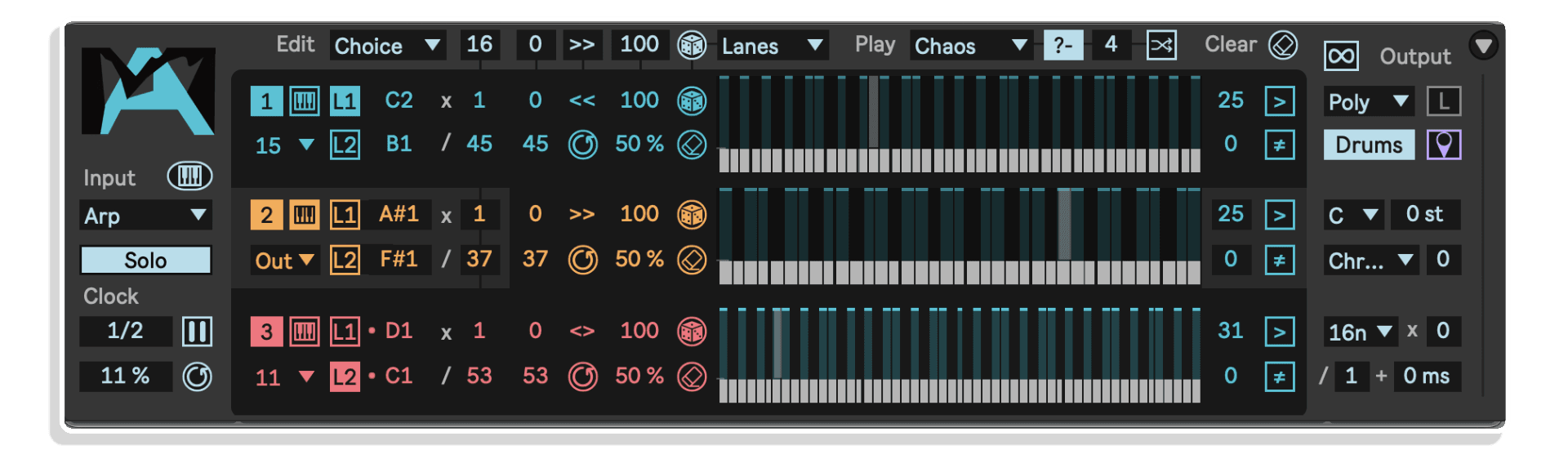Click the Edit steps field showing 16
1568x450 pixels.
tap(479, 45)
